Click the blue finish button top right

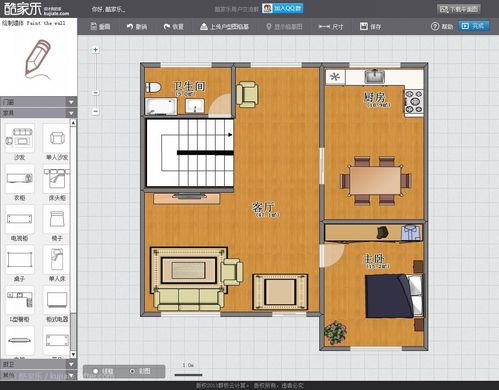pos(474,26)
